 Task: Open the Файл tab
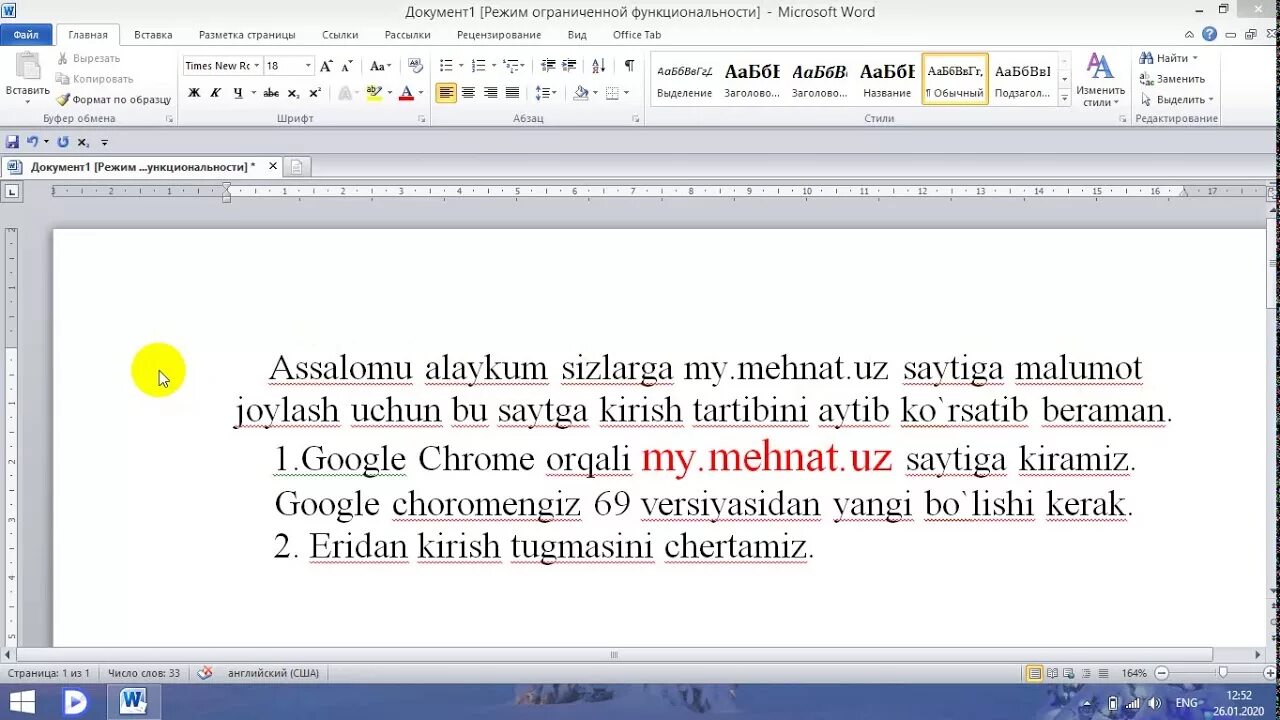tap(26, 35)
